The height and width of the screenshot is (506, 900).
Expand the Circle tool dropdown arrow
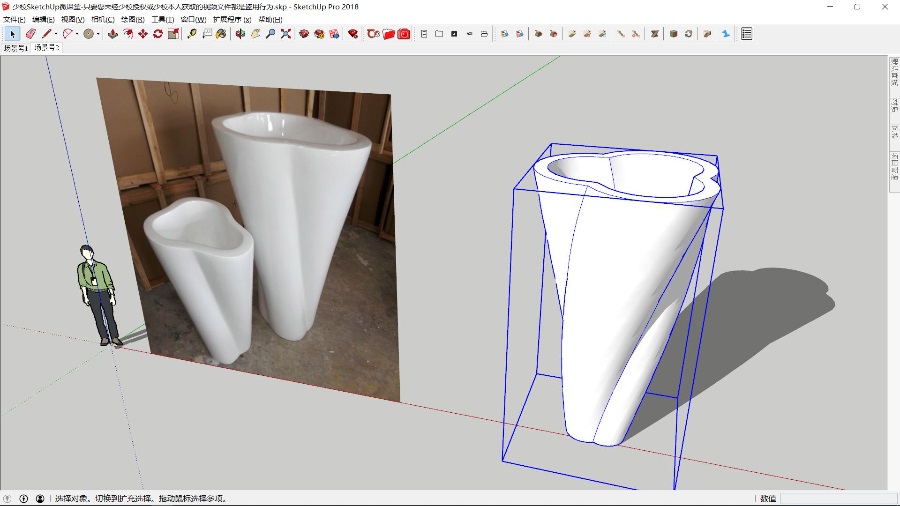click(99, 34)
